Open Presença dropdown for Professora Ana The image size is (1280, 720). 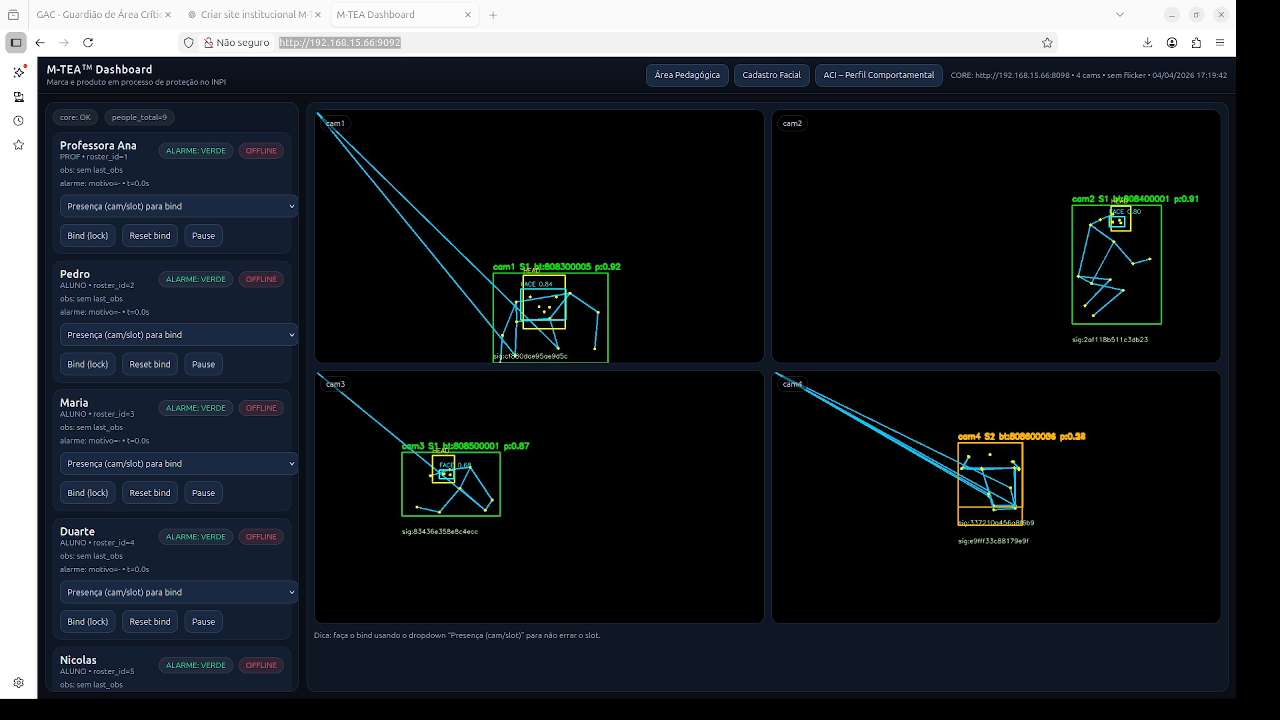pyautogui.click(x=179, y=206)
